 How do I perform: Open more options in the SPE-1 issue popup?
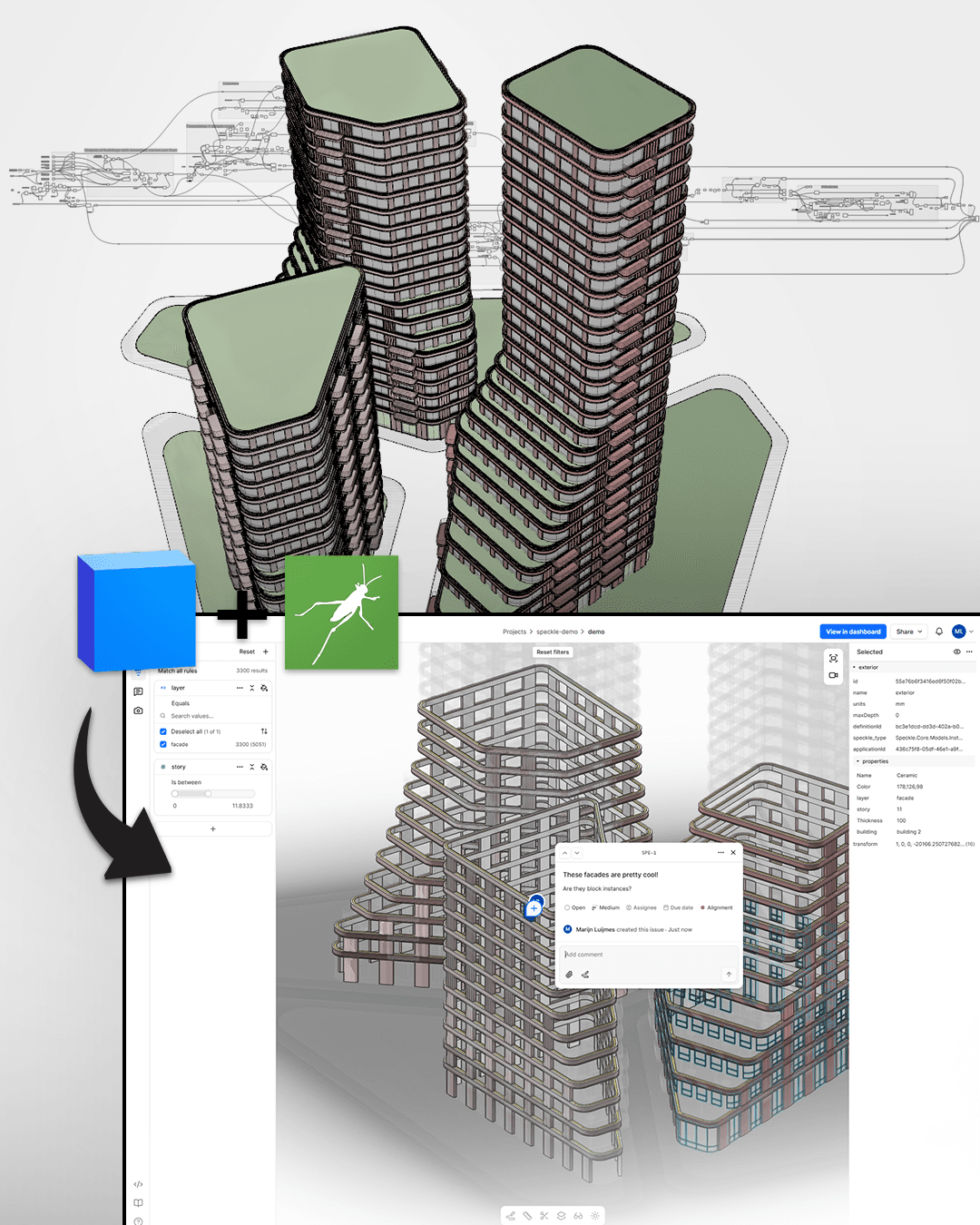pyautogui.click(x=720, y=853)
